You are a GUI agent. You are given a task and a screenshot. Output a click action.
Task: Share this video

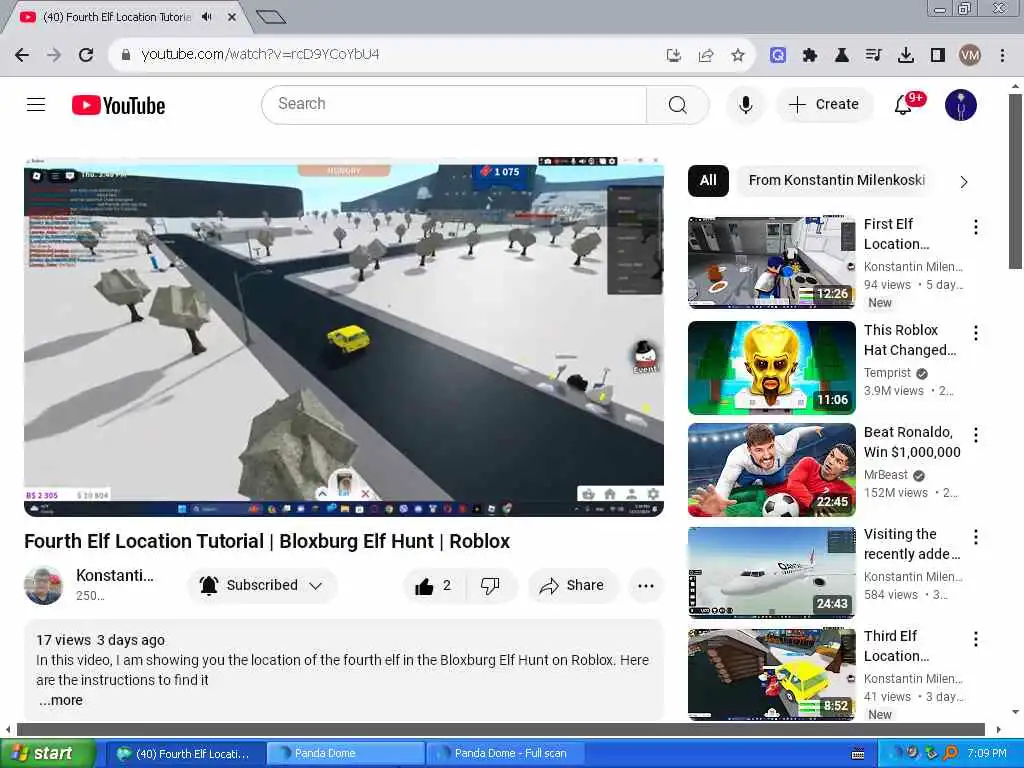click(572, 586)
